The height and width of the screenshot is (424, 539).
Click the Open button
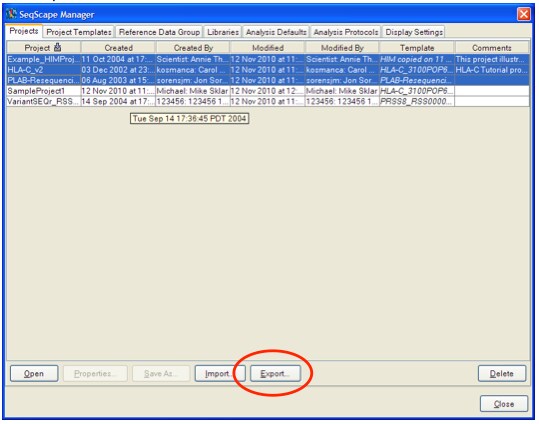[x=34, y=373]
